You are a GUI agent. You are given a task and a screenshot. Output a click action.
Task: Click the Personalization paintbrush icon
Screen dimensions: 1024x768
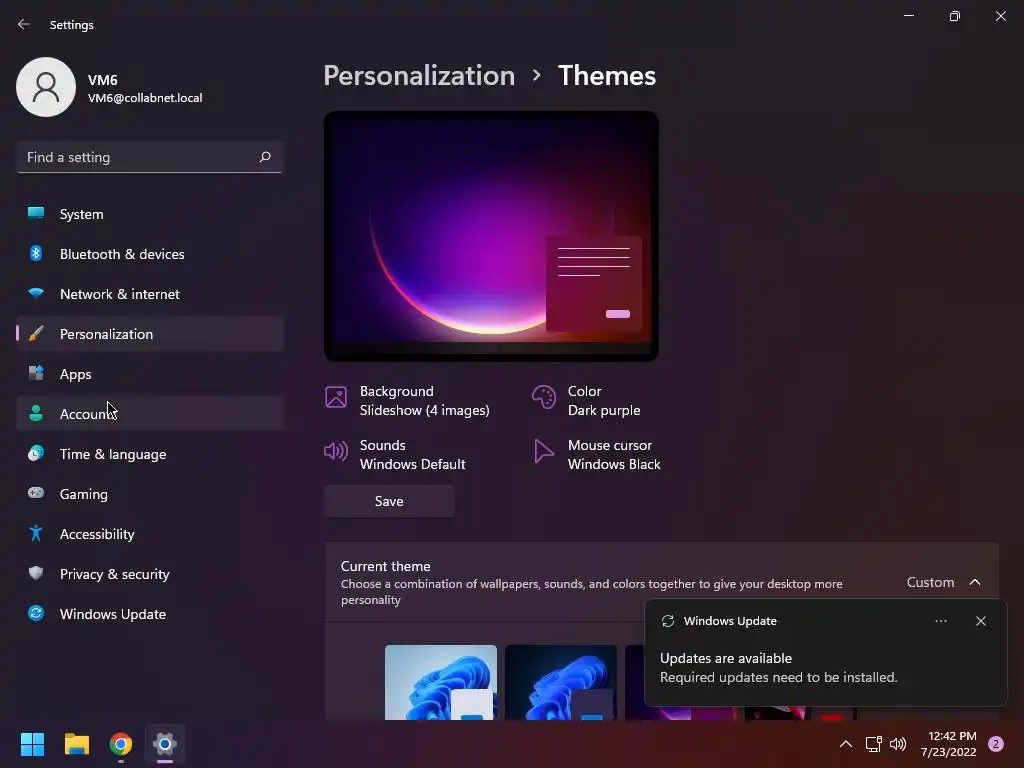[x=36, y=333]
